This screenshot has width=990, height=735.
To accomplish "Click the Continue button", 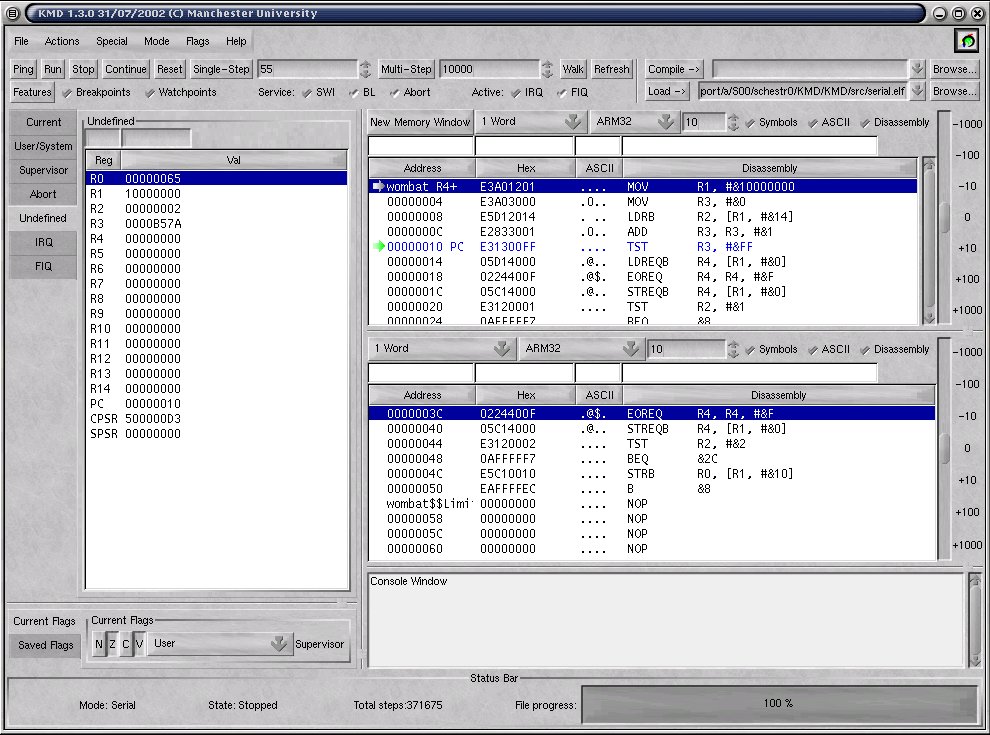I will pos(126,69).
